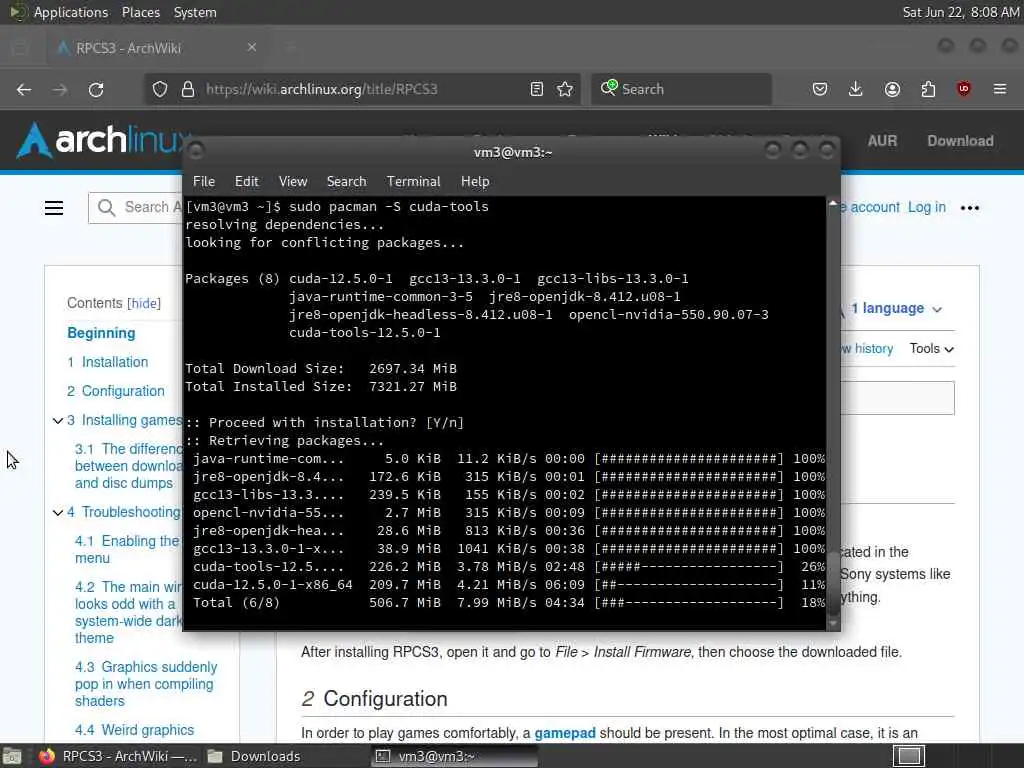Open the terminal File menu
The image size is (1024, 768).
204,182
